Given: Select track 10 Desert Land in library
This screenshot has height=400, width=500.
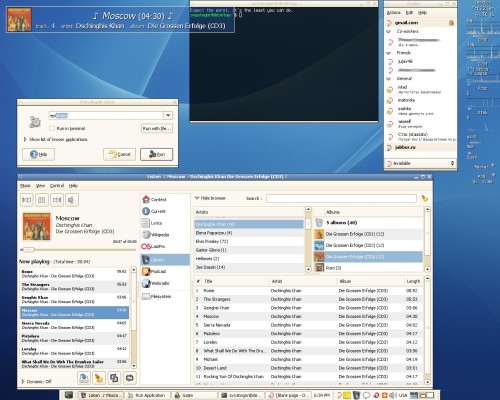Looking at the screenshot, I should tap(308, 368).
